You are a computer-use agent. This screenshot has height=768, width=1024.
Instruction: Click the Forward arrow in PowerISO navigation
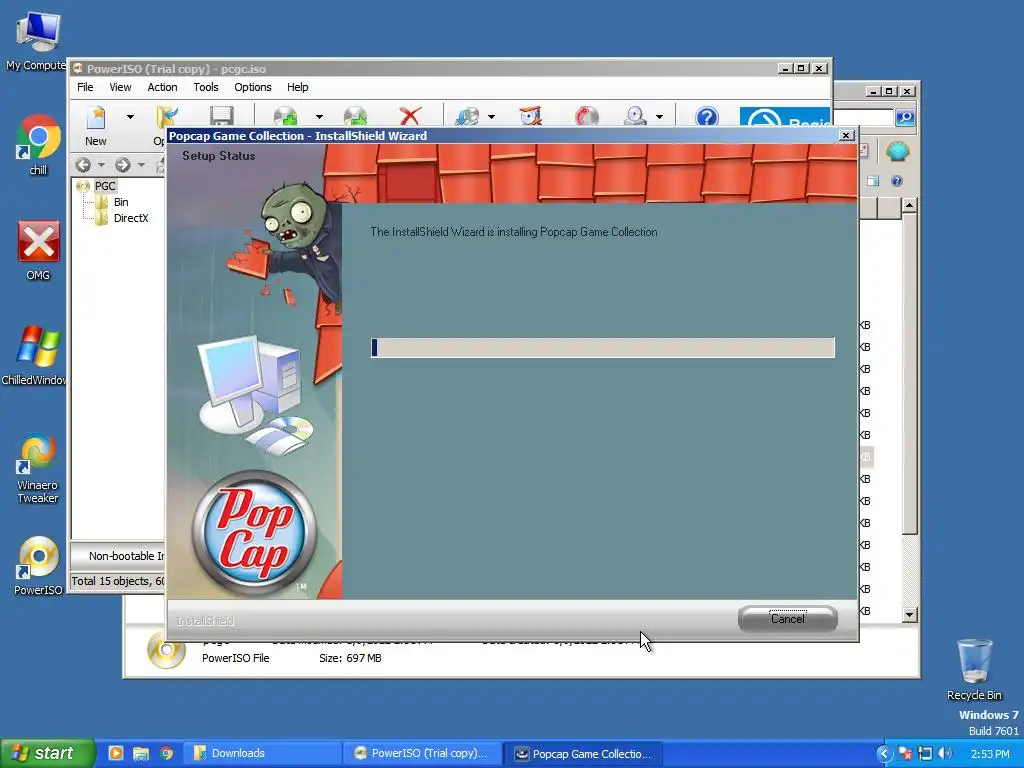(123, 165)
